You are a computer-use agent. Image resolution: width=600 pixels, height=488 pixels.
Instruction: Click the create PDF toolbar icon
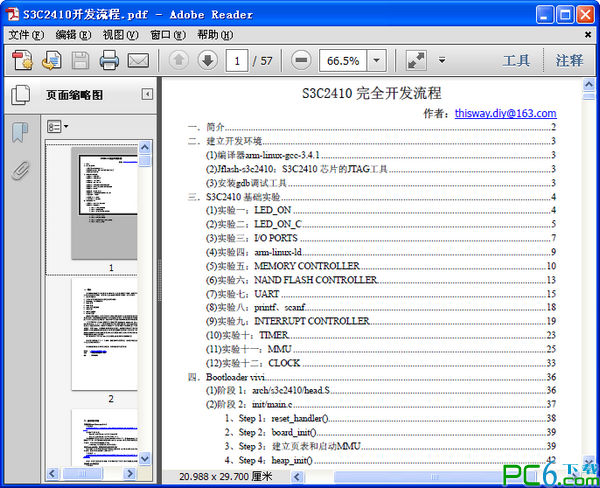pos(22,61)
